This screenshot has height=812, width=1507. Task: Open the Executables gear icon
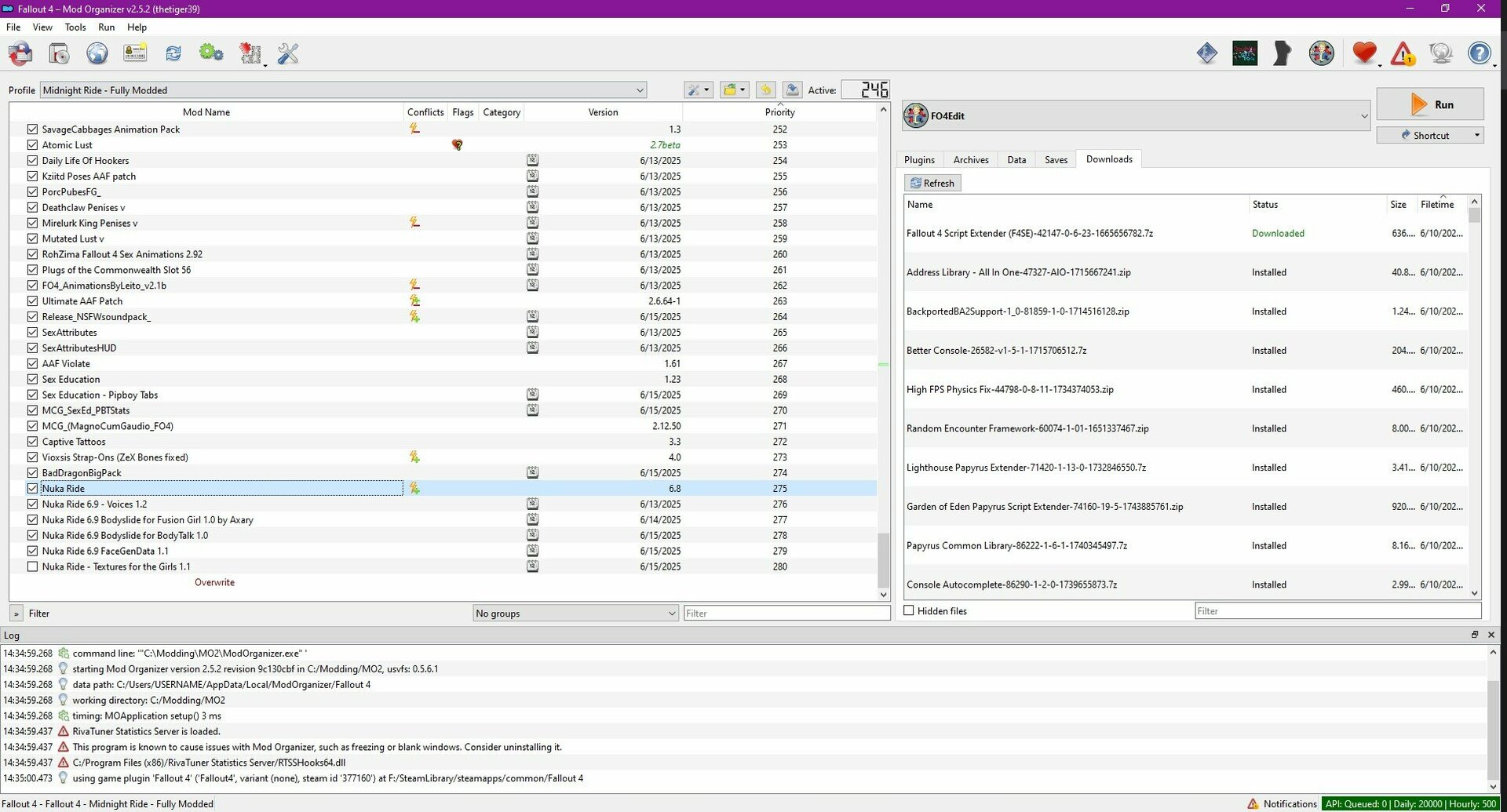pyautogui.click(x=210, y=53)
